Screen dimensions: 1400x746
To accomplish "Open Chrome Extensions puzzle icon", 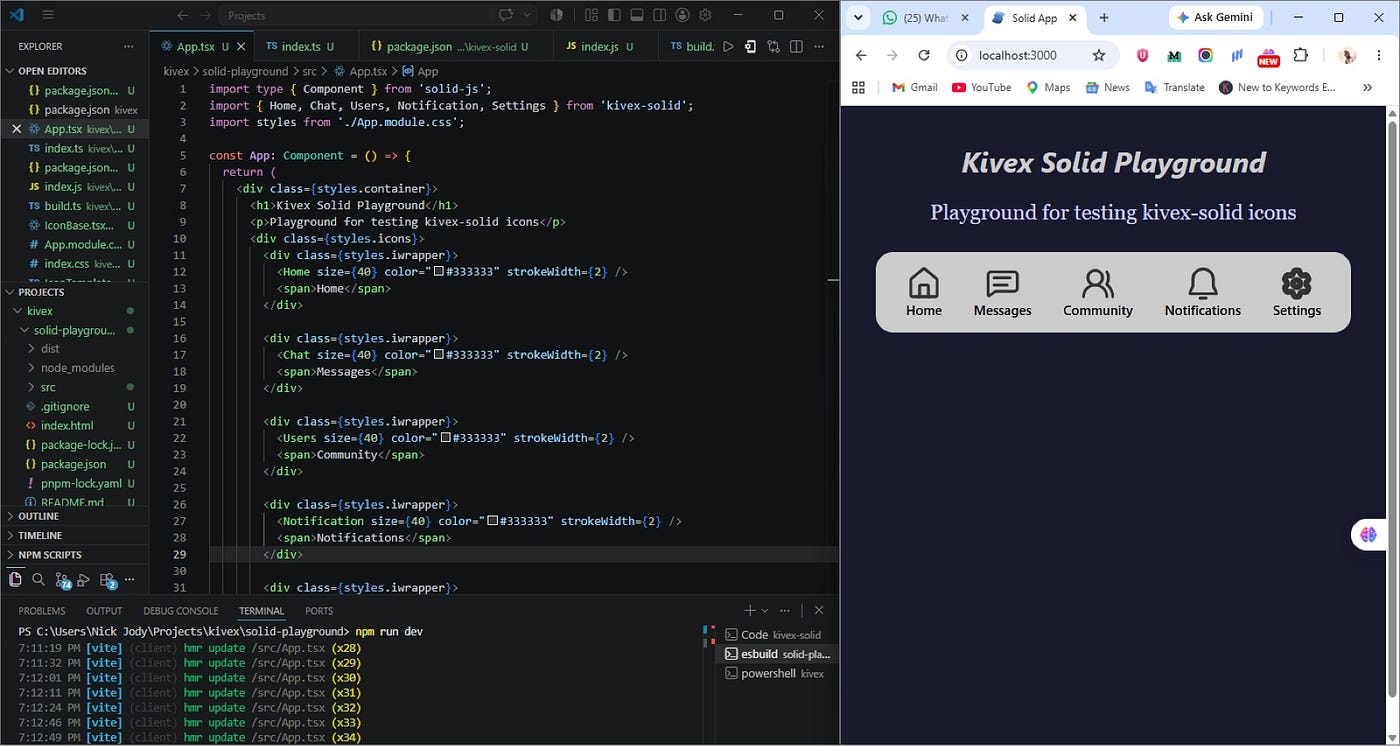I will coord(1300,56).
